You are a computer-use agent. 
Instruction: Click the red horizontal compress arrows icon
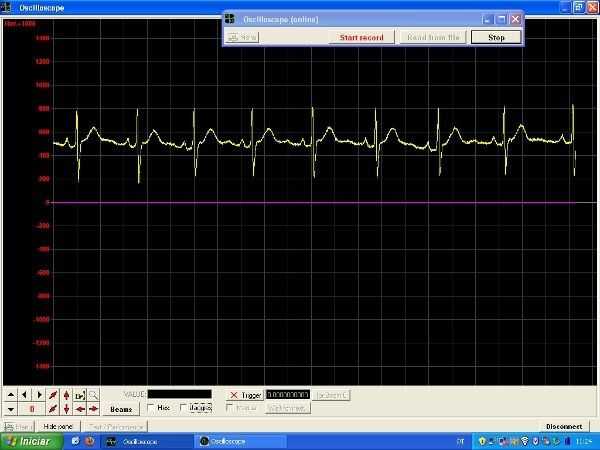click(80, 409)
